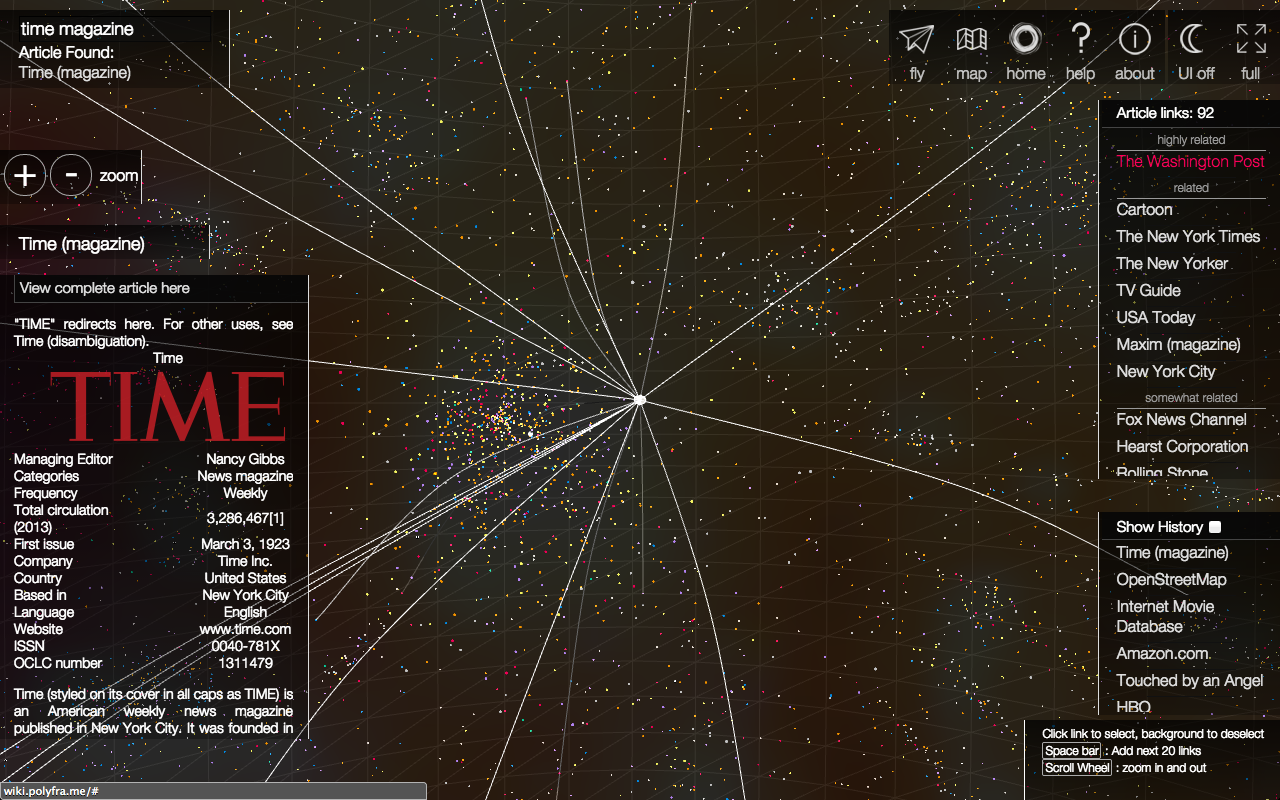Zoom in with the plus button

(24, 175)
